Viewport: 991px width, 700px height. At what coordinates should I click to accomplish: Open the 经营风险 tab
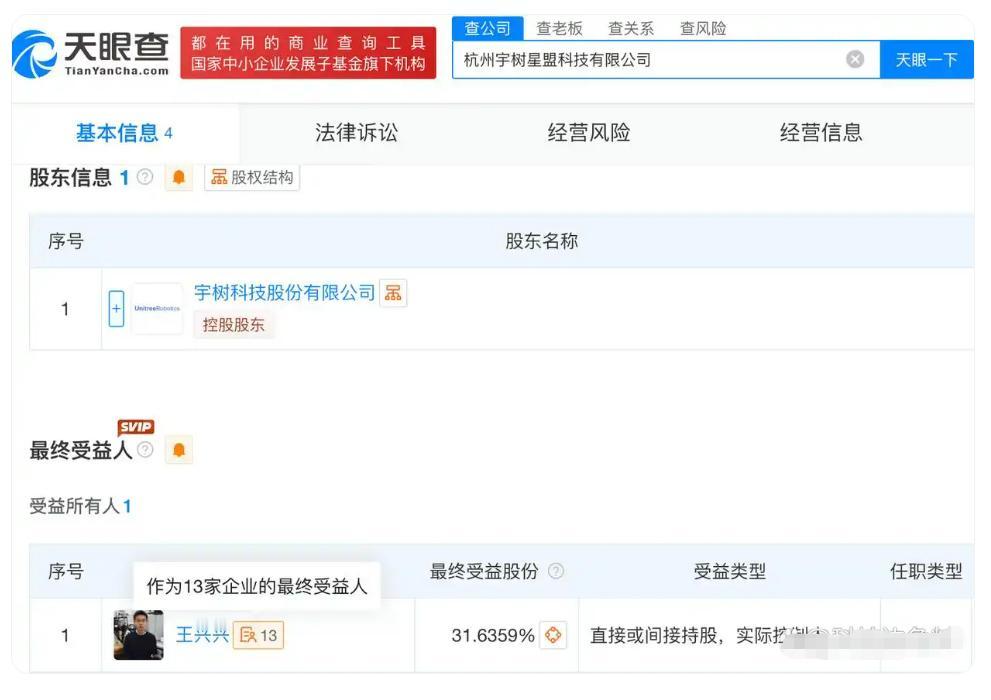tap(588, 133)
